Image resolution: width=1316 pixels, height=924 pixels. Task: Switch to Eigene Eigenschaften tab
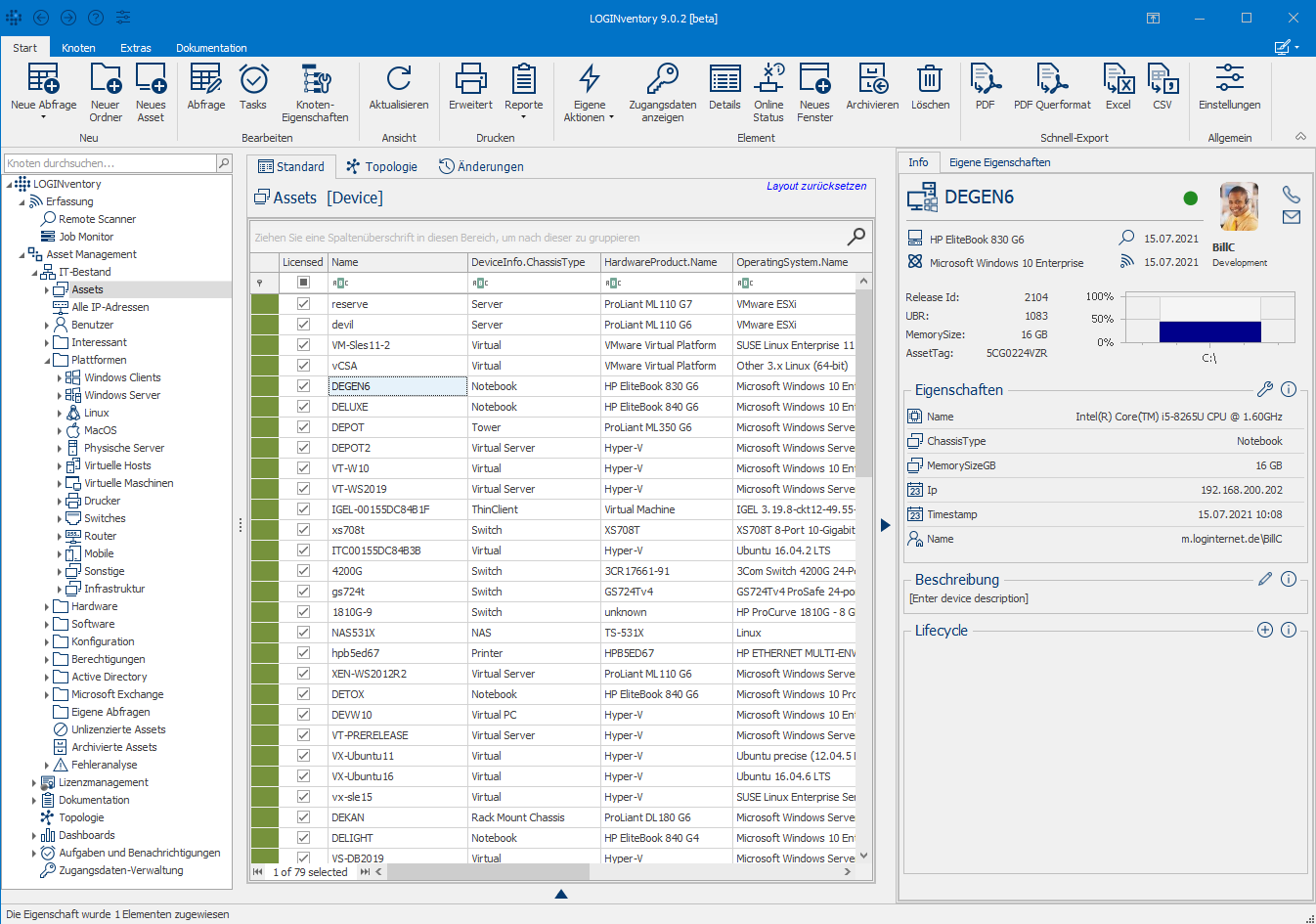(999, 162)
